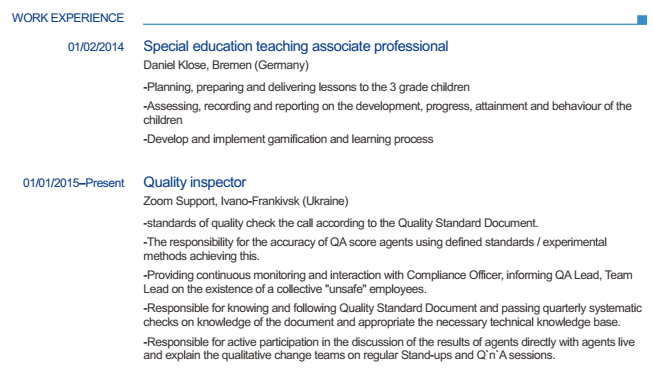Click the 'Assessing, recording and reporting' bullet
653x375 pixels.
click(x=387, y=113)
